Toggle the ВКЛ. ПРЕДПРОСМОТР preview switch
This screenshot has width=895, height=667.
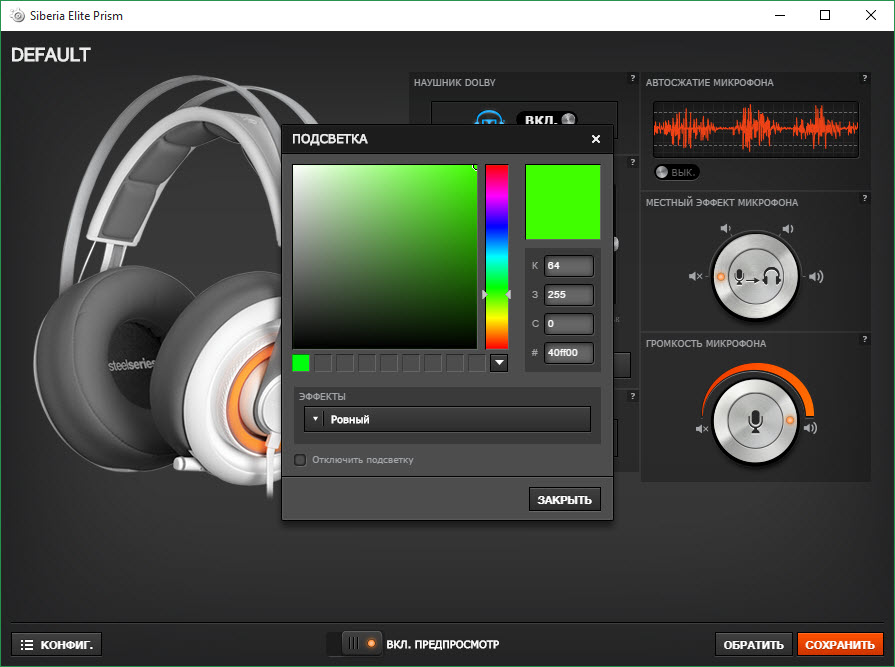pos(355,644)
